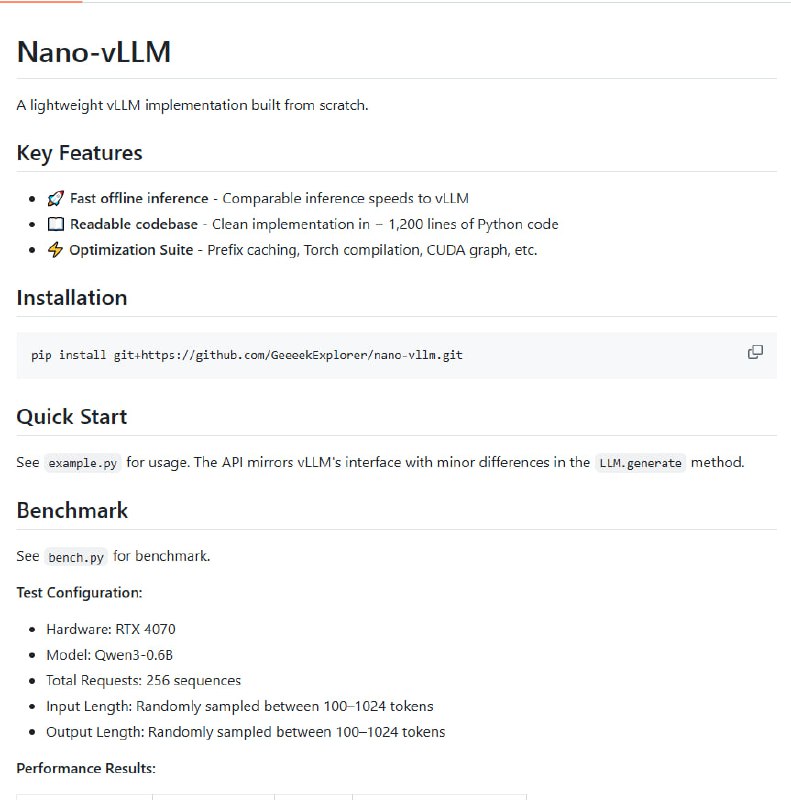Click the lightning bolt beside Optimization Suite
The width and height of the screenshot is (791, 800).
pyautogui.click(x=56, y=249)
